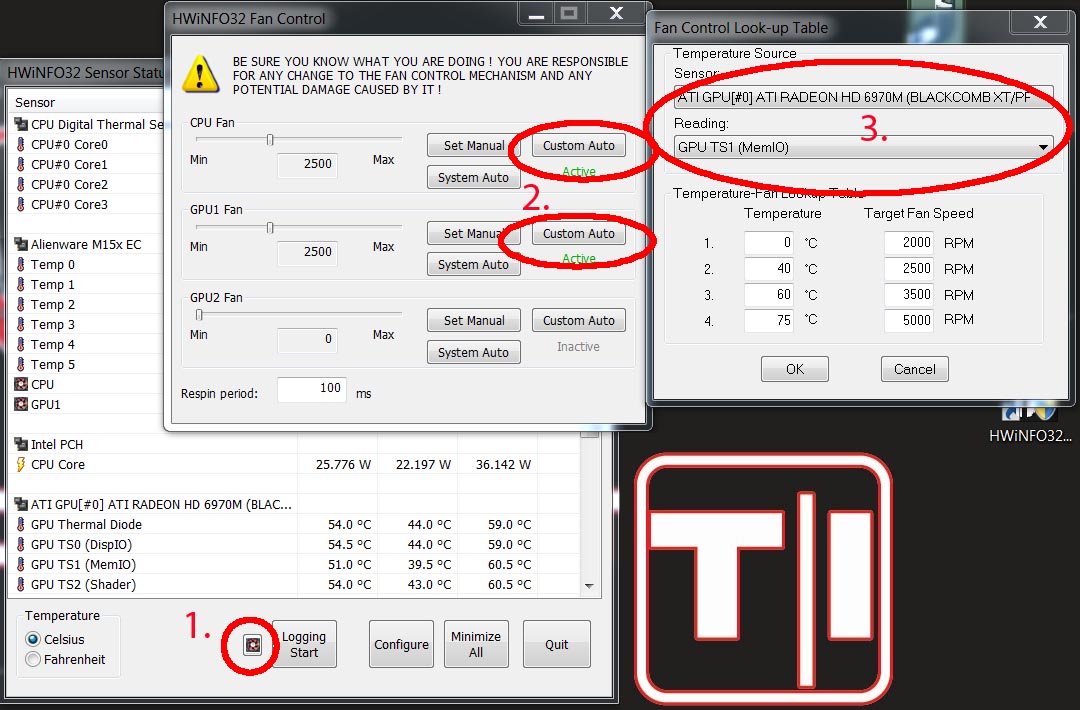Click System Auto for the CPU Fan
Image resolution: width=1080 pixels, height=710 pixels.
(474, 177)
